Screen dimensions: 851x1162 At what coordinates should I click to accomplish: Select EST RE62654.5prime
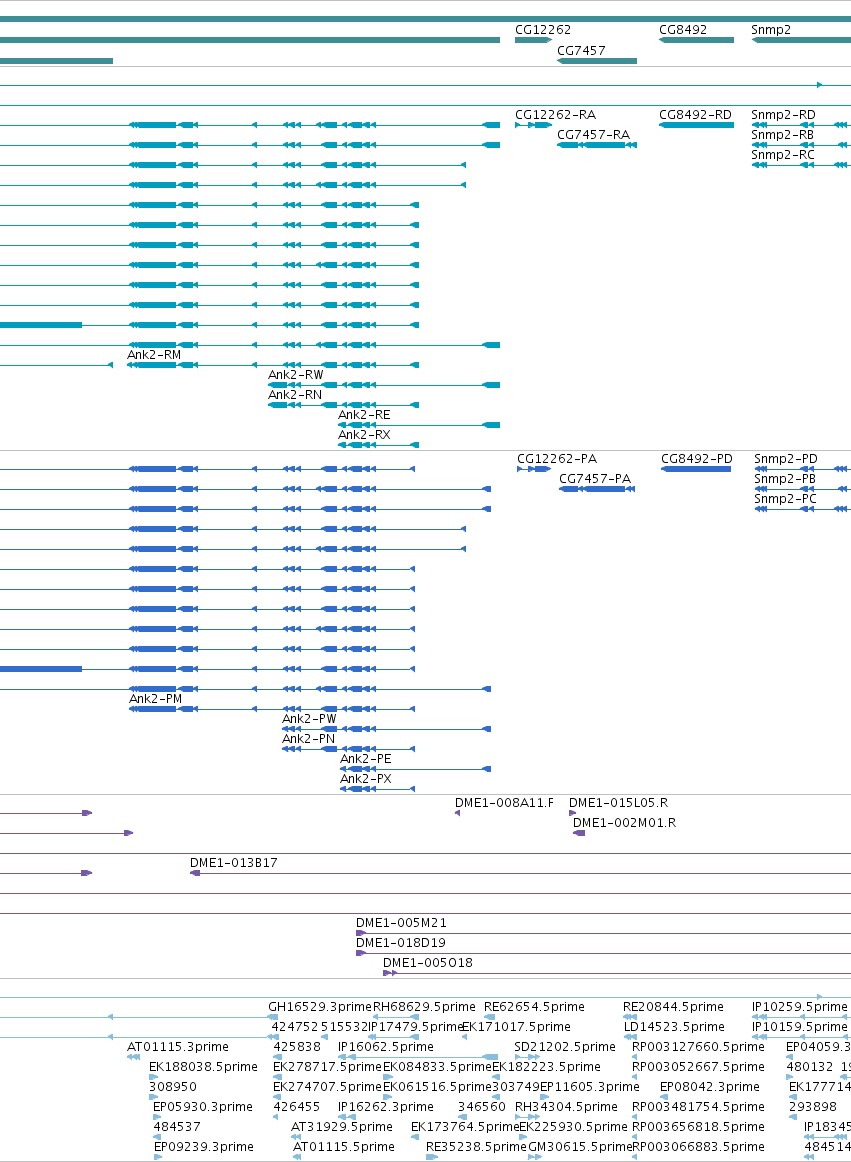pyautogui.click(x=534, y=1006)
